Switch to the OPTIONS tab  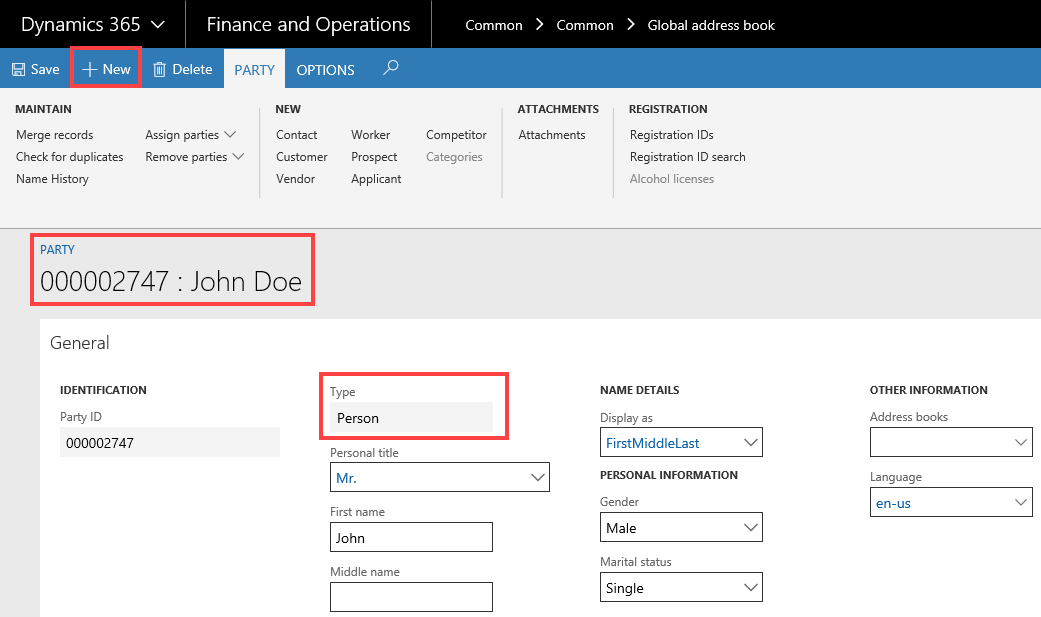(x=325, y=70)
